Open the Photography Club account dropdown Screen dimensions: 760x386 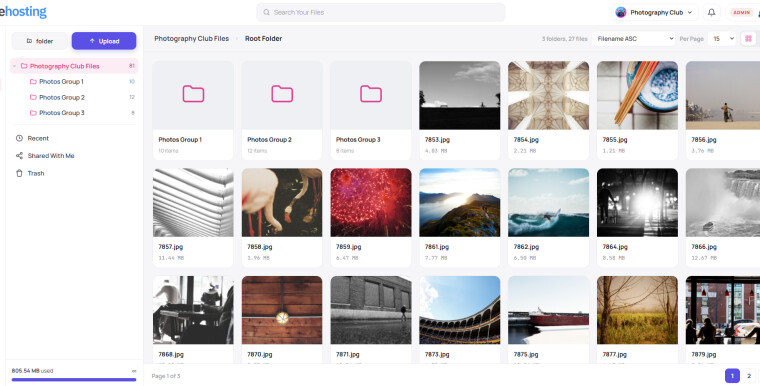(654, 13)
